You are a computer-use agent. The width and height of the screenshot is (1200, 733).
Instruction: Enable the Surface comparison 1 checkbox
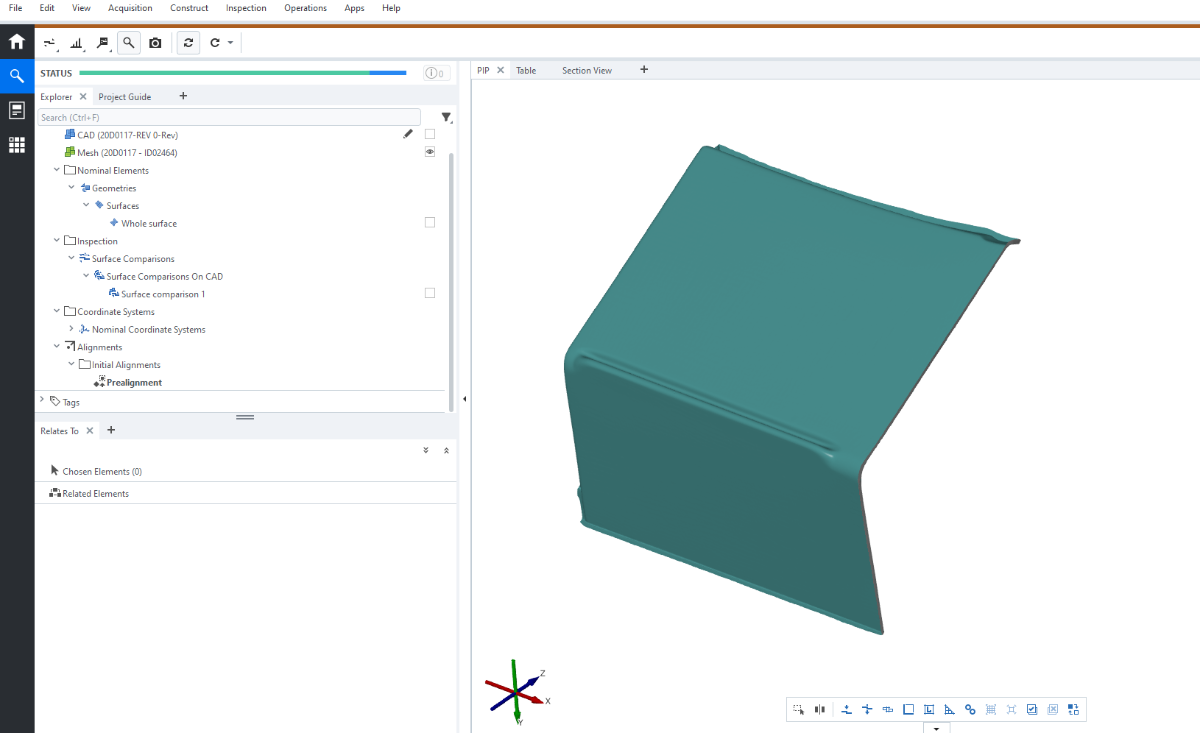click(x=430, y=293)
